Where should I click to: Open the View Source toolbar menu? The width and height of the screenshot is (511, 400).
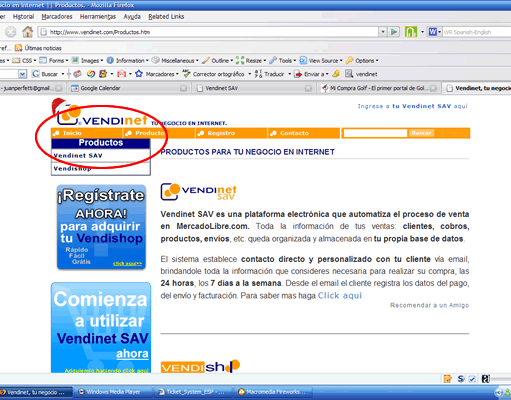(x=321, y=60)
